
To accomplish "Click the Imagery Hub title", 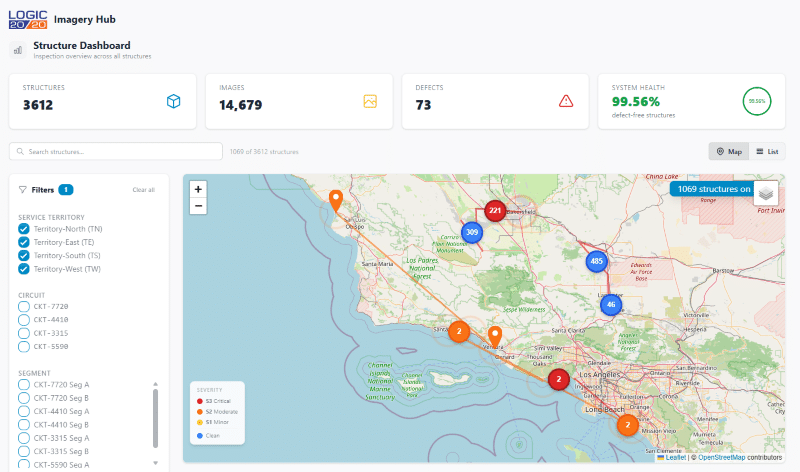I will tap(85, 19).
